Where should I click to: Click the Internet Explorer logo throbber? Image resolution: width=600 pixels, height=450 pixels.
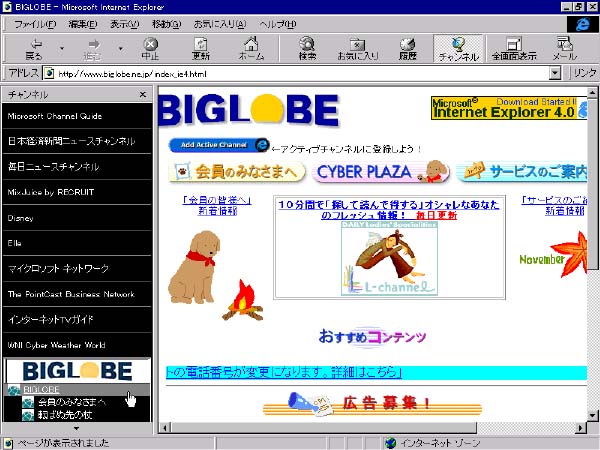tap(582, 24)
